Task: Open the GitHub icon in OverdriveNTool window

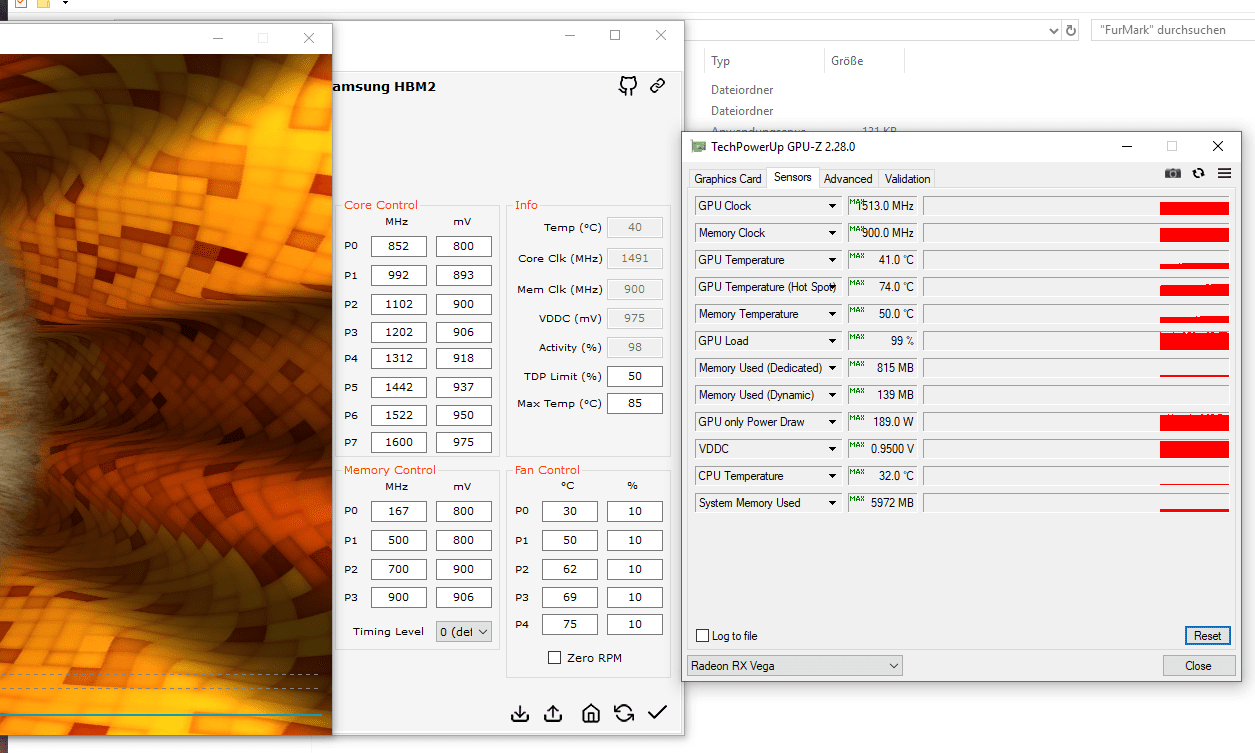Action: coord(628,86)
